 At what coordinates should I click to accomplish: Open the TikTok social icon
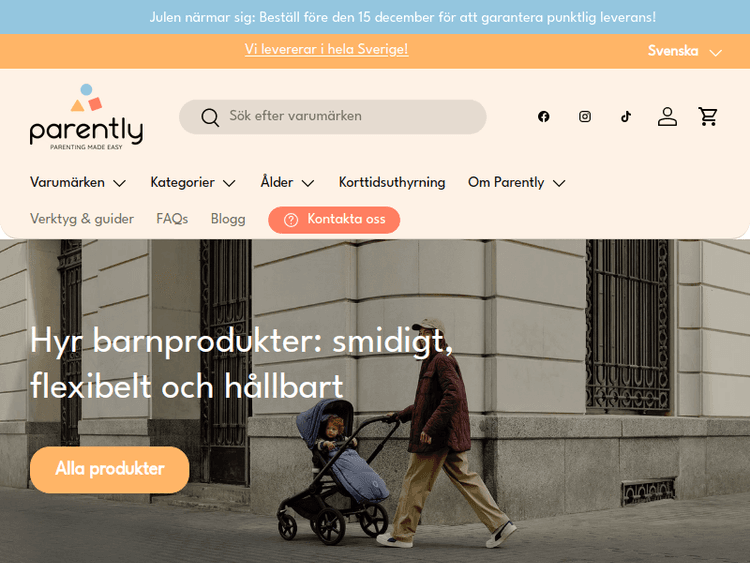[626, 116]
